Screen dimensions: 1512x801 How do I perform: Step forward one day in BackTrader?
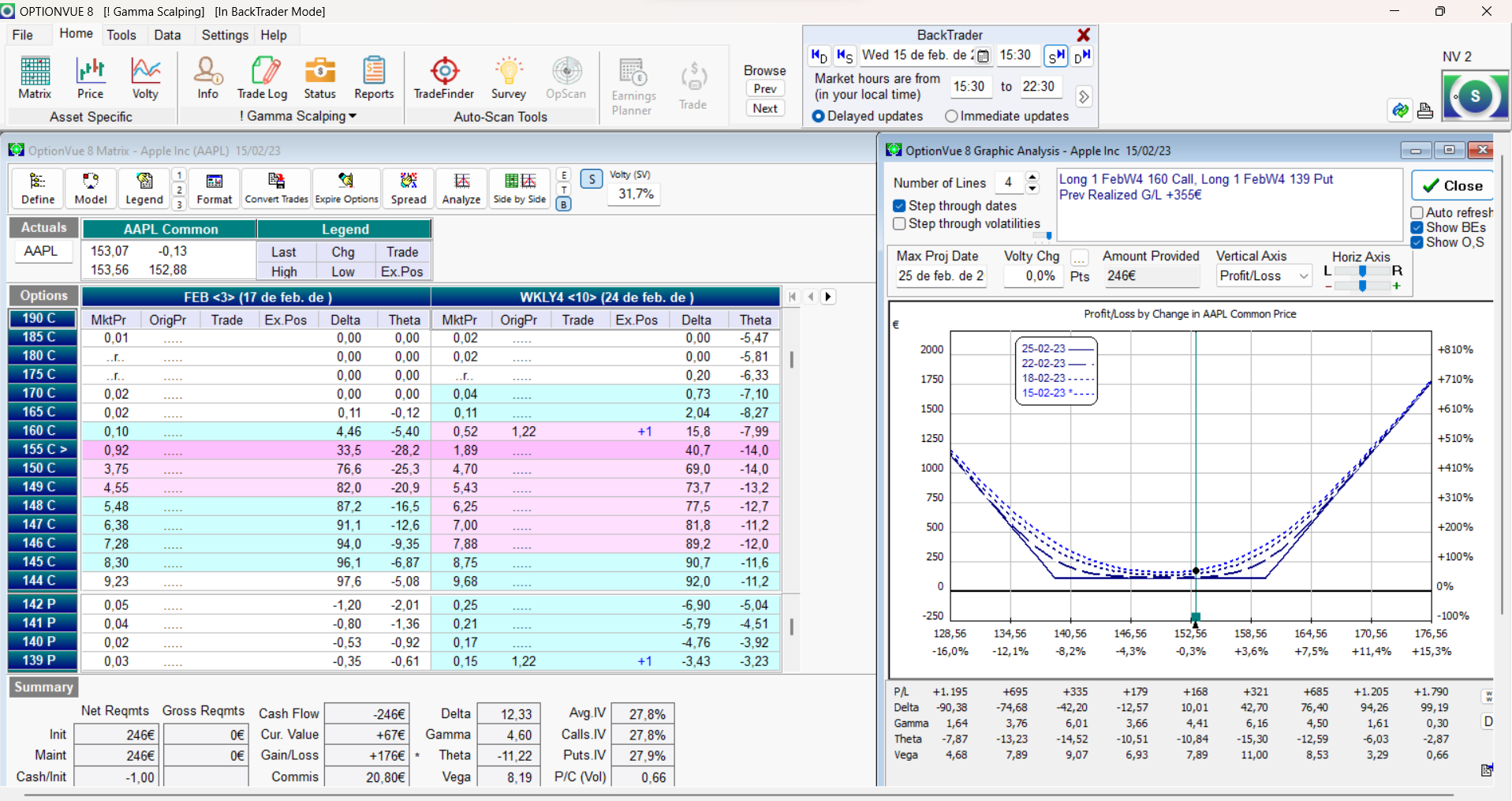pyautogui.click(x=1082, y=56)
